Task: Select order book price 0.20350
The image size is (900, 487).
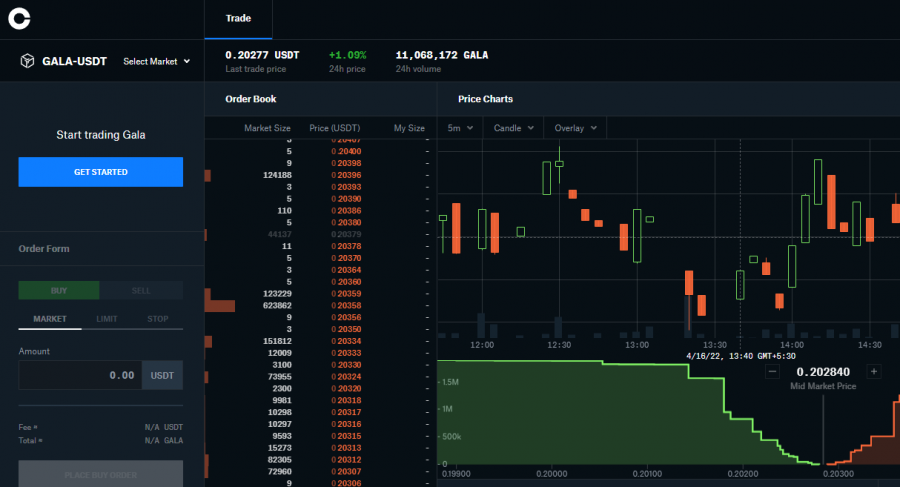Action: click(x=346, y=329)
